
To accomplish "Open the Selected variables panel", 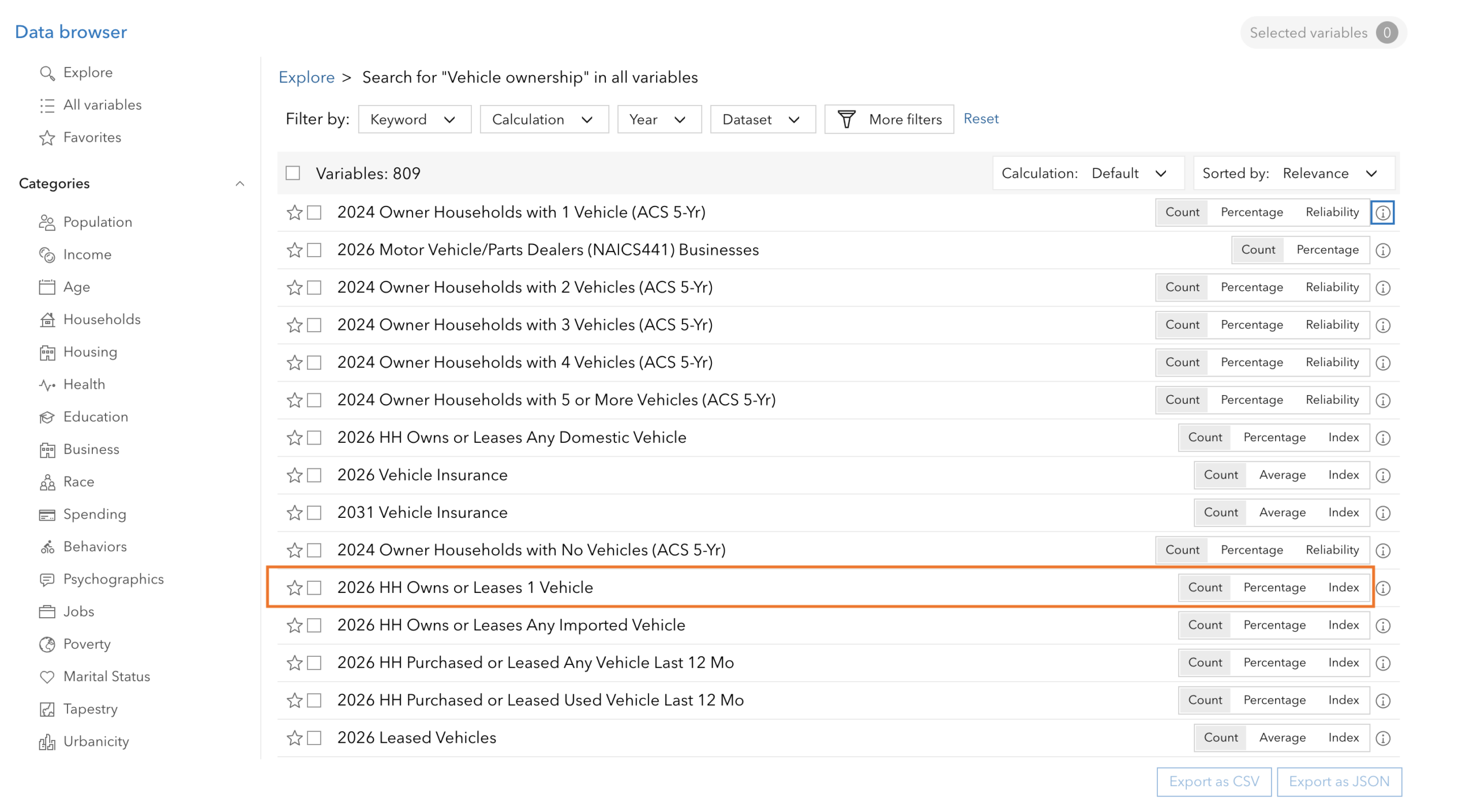I will pos(1322,32).
